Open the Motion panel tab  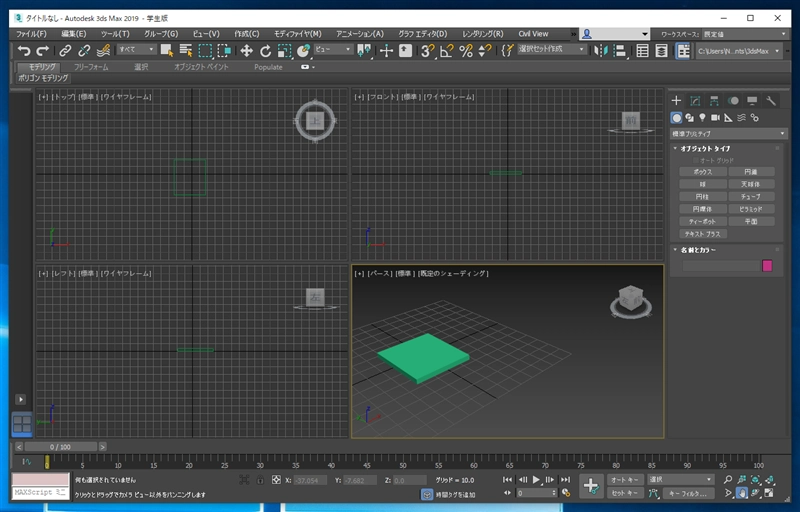(733, 100)
